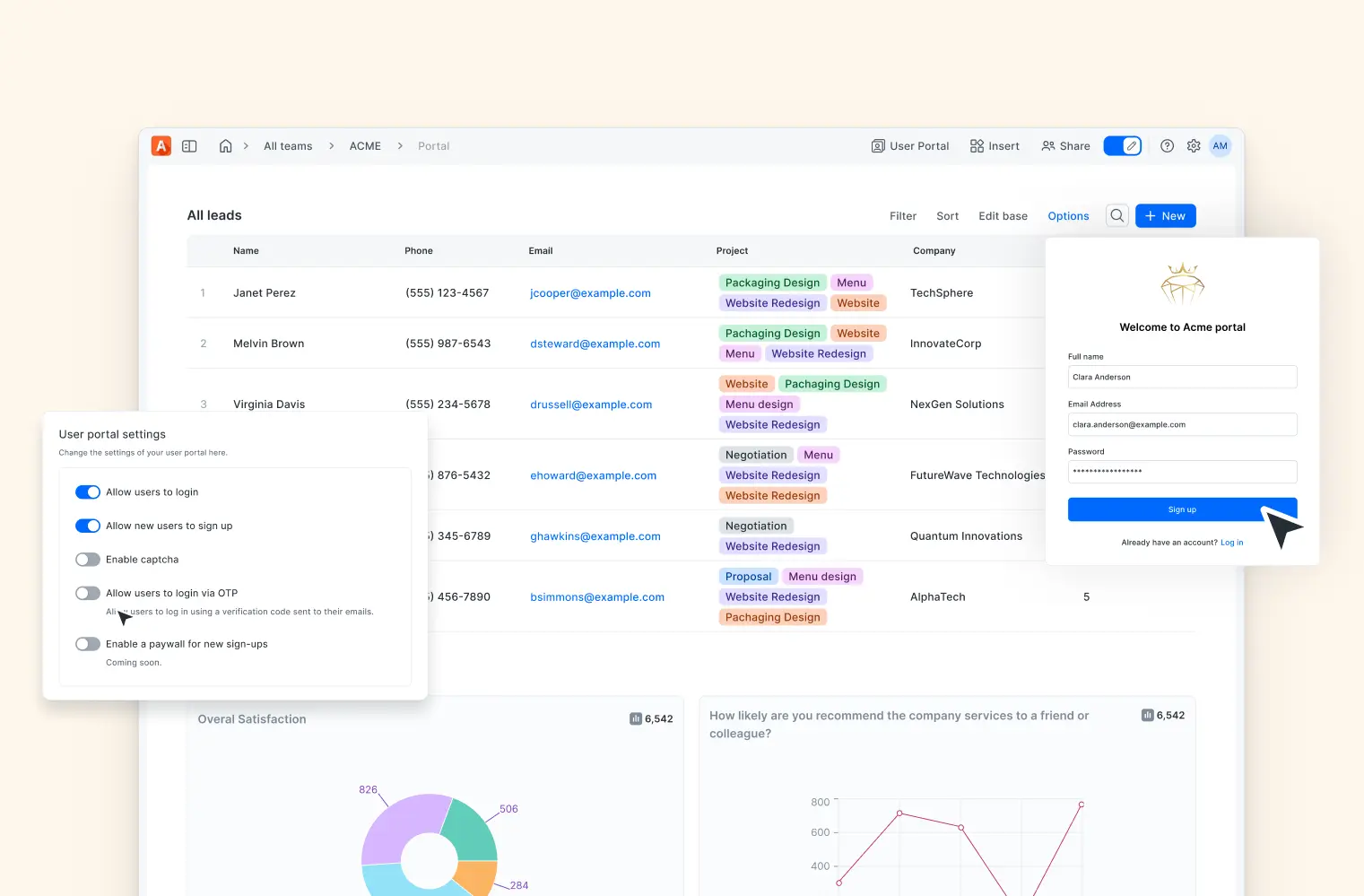
Task: Enable paywall for new sign-ups toggle
Action: 88,644
